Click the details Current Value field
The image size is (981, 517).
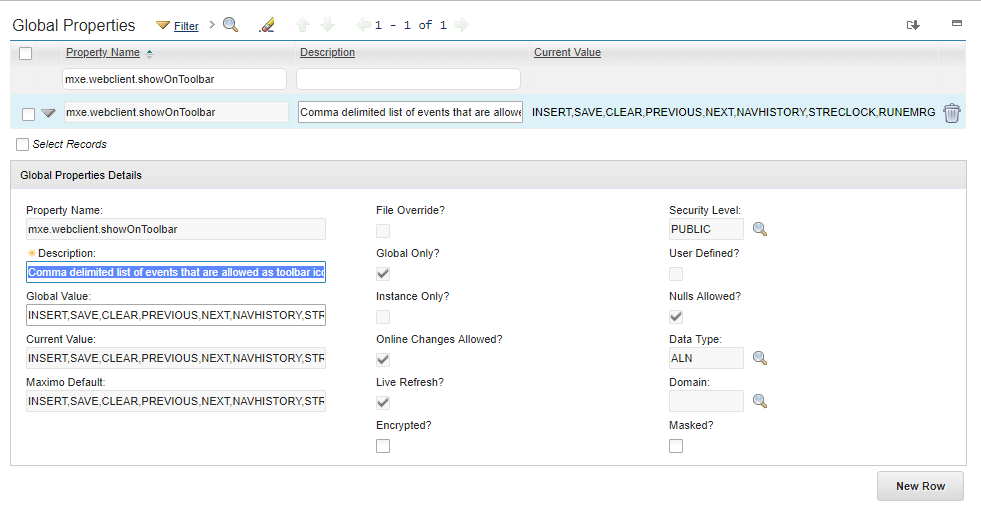pos(176,358)
